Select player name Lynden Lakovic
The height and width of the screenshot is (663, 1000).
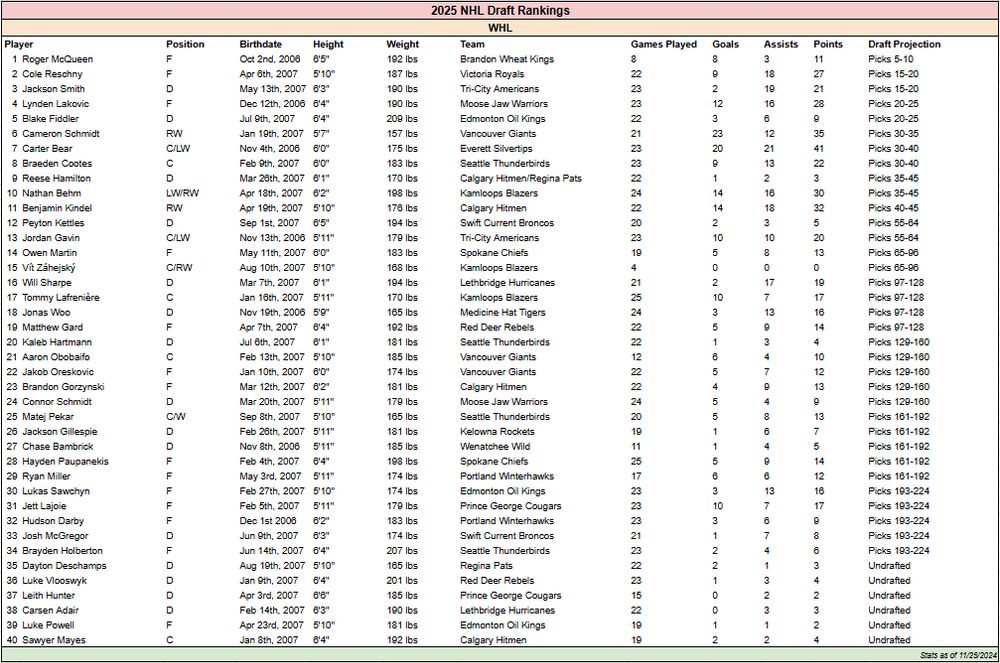pos(55,103)
